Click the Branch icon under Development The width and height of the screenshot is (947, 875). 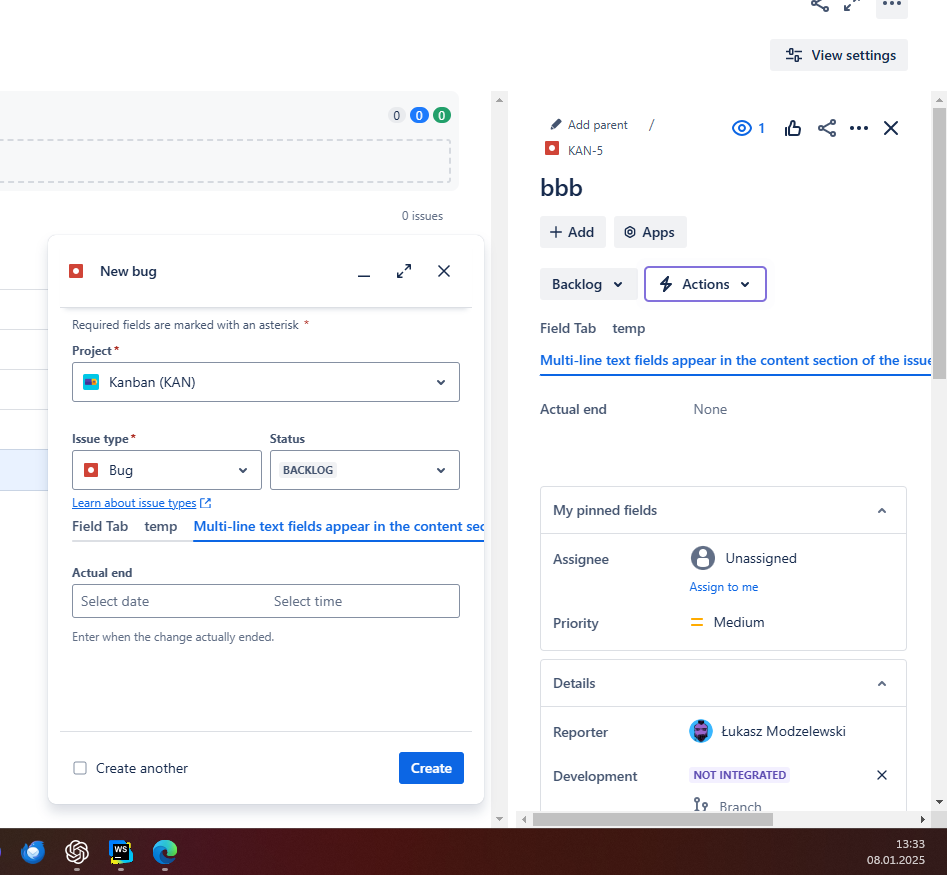[x=701, y=805]
